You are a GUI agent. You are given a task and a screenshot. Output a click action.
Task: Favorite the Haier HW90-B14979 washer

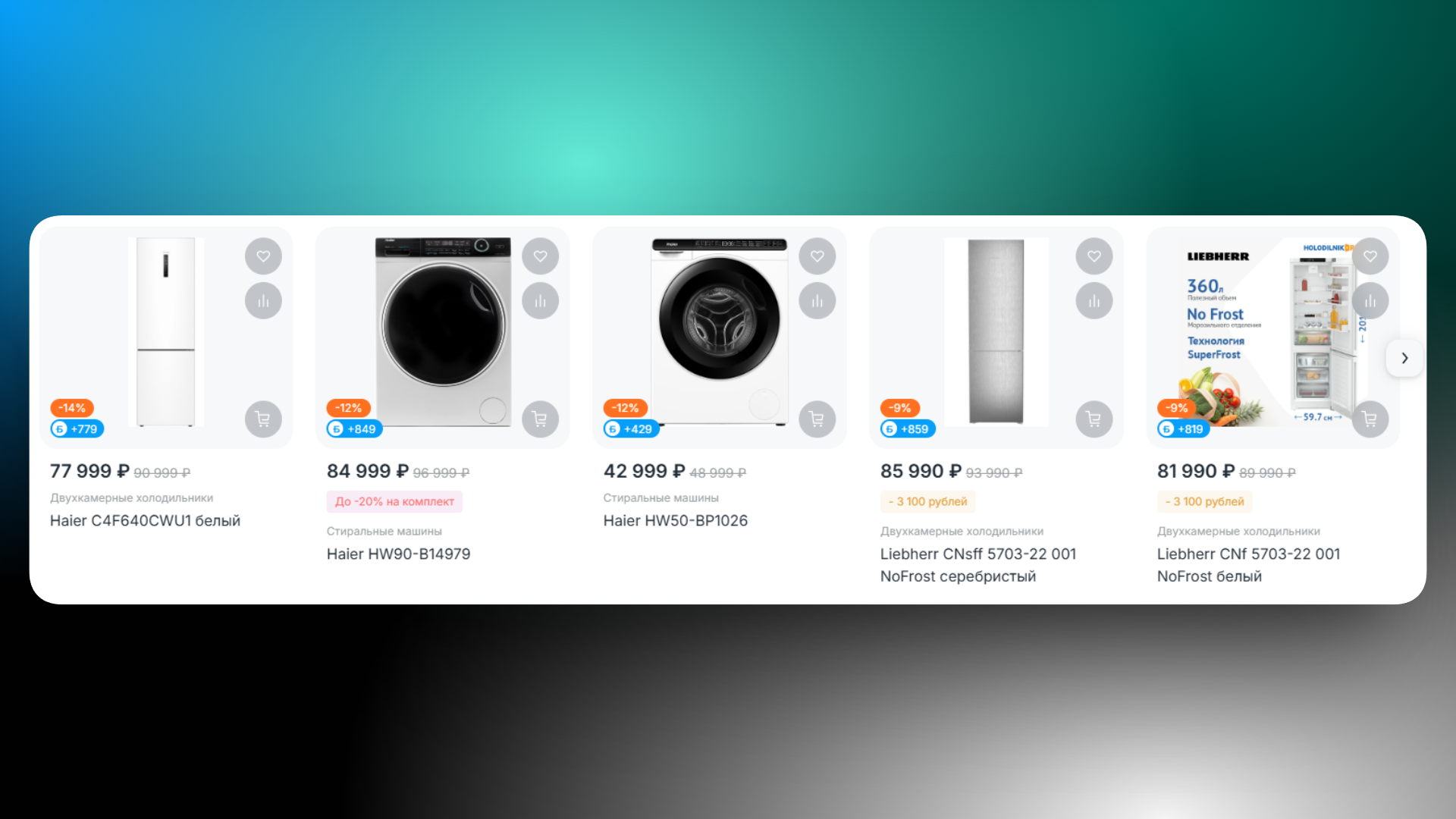[540, 256]
